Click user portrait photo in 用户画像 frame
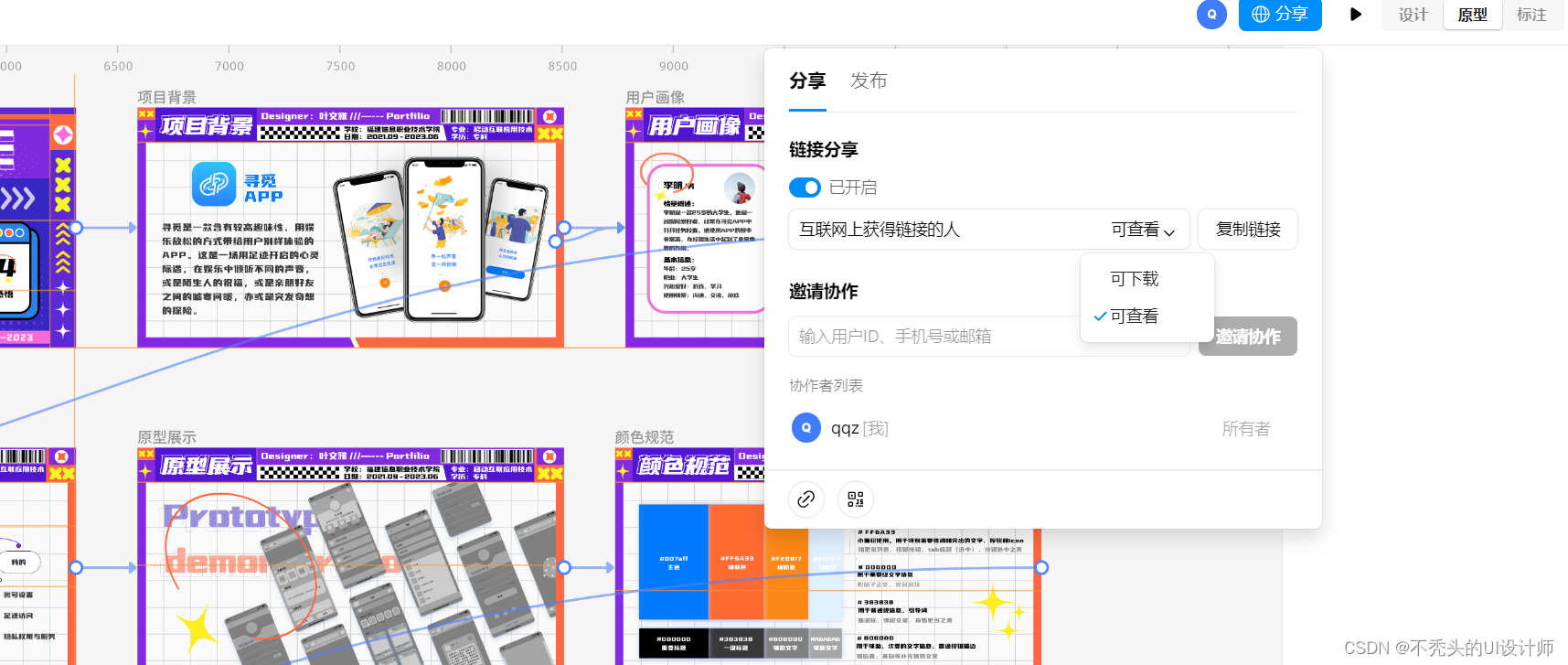The height and width of the screenshot is (665, 1568). click(739, 188)
